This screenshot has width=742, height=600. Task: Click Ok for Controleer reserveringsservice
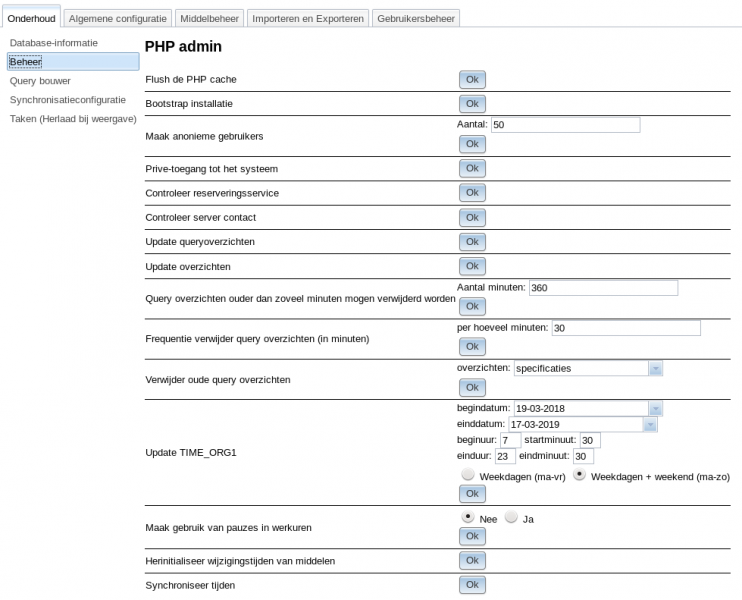point(472,193)
